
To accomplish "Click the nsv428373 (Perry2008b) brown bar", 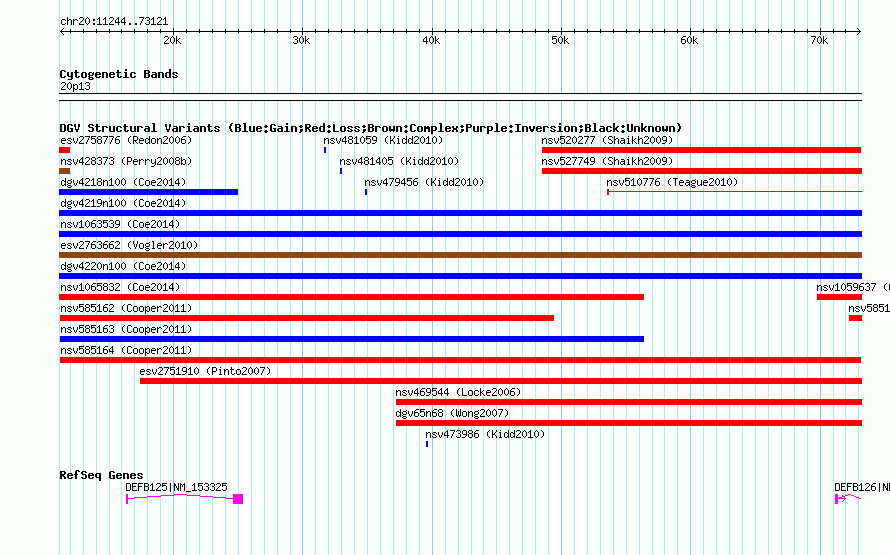I will [65, 171].
